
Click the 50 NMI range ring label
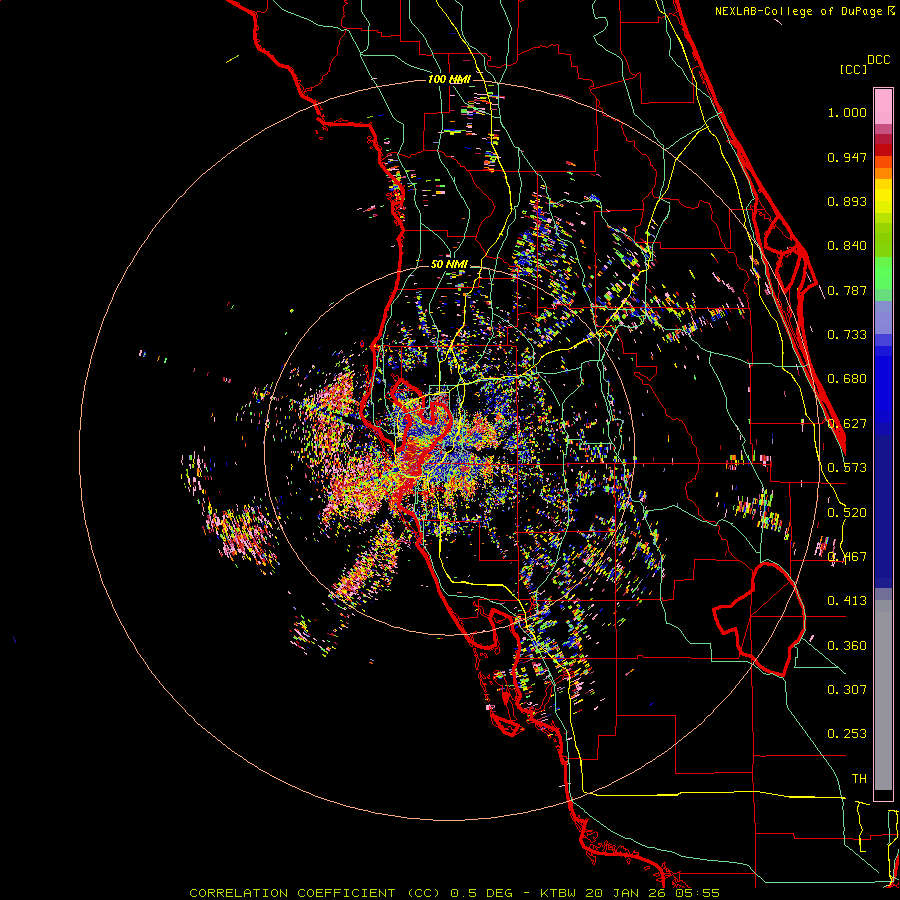point(449,265)
